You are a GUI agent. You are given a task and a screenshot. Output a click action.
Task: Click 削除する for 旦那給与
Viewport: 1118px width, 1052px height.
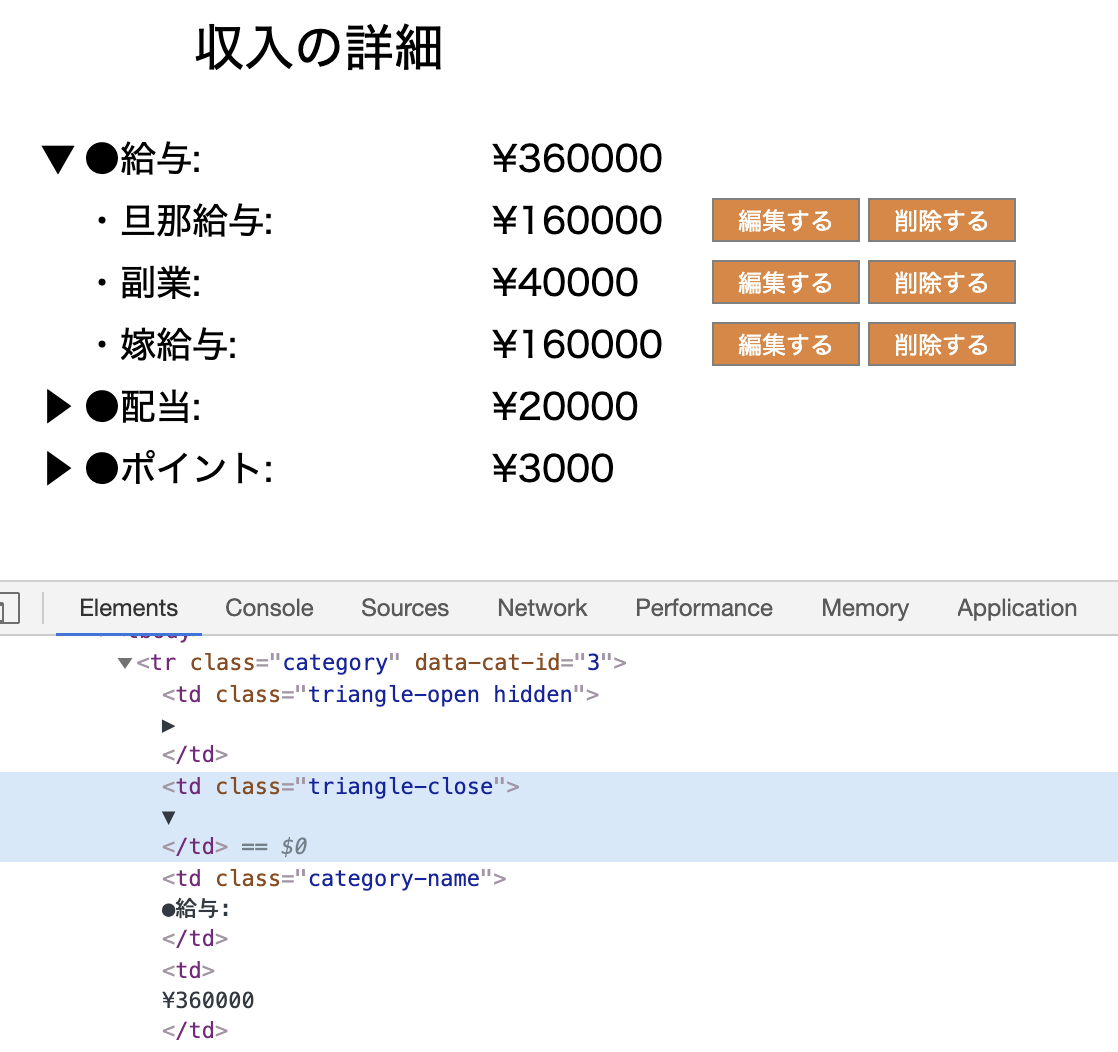click(942, 220)
